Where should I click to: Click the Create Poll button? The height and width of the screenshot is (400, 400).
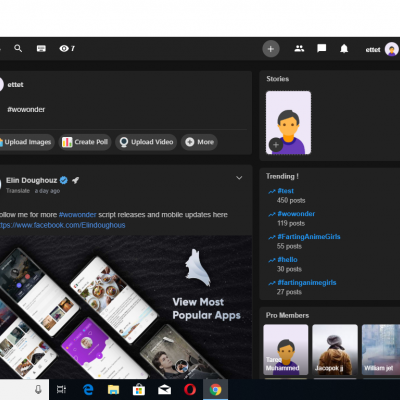tap(85, 142)
